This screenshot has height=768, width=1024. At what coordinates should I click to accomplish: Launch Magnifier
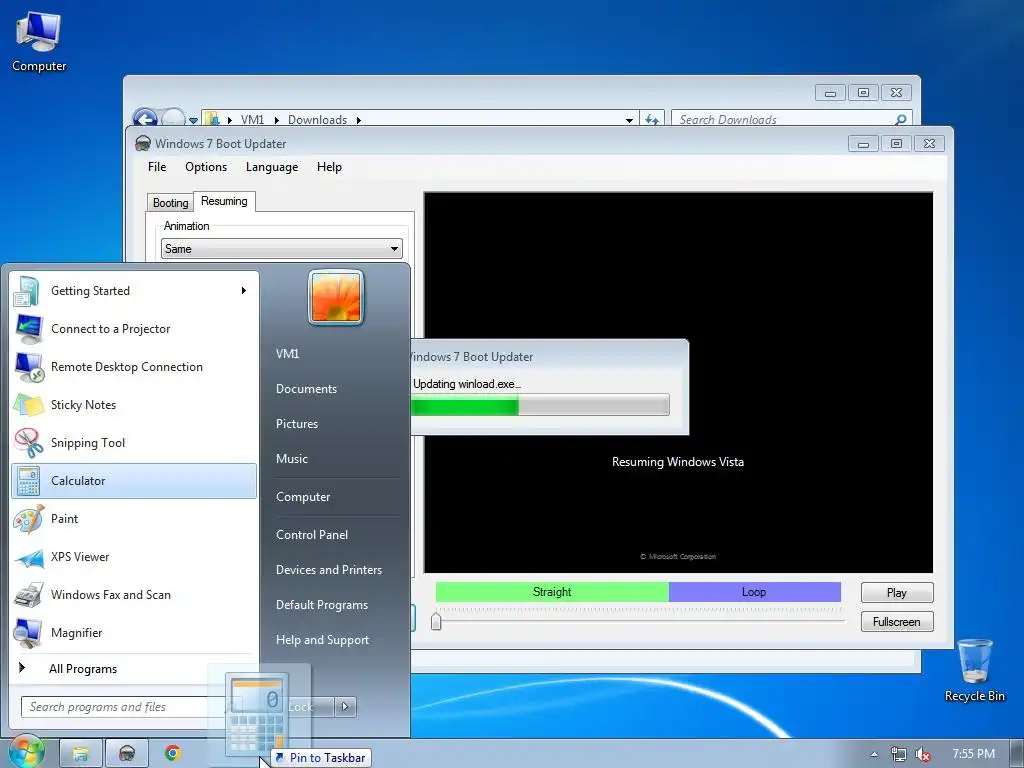click(134, 632)
